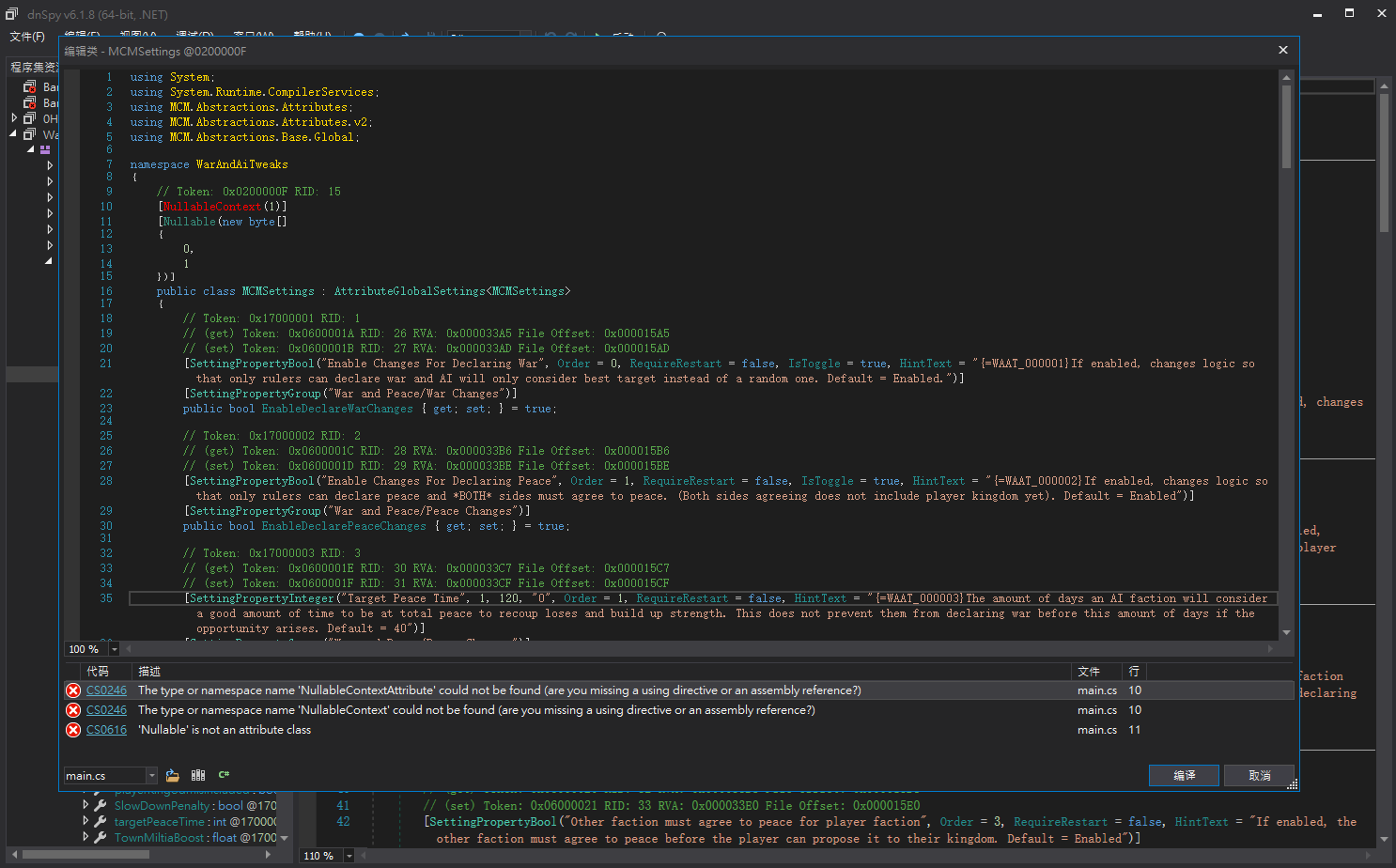The image size is (1396, 868).
Task: Select the TownMiltiaBoost : float tree item
Action: click(x=195, y=837)
